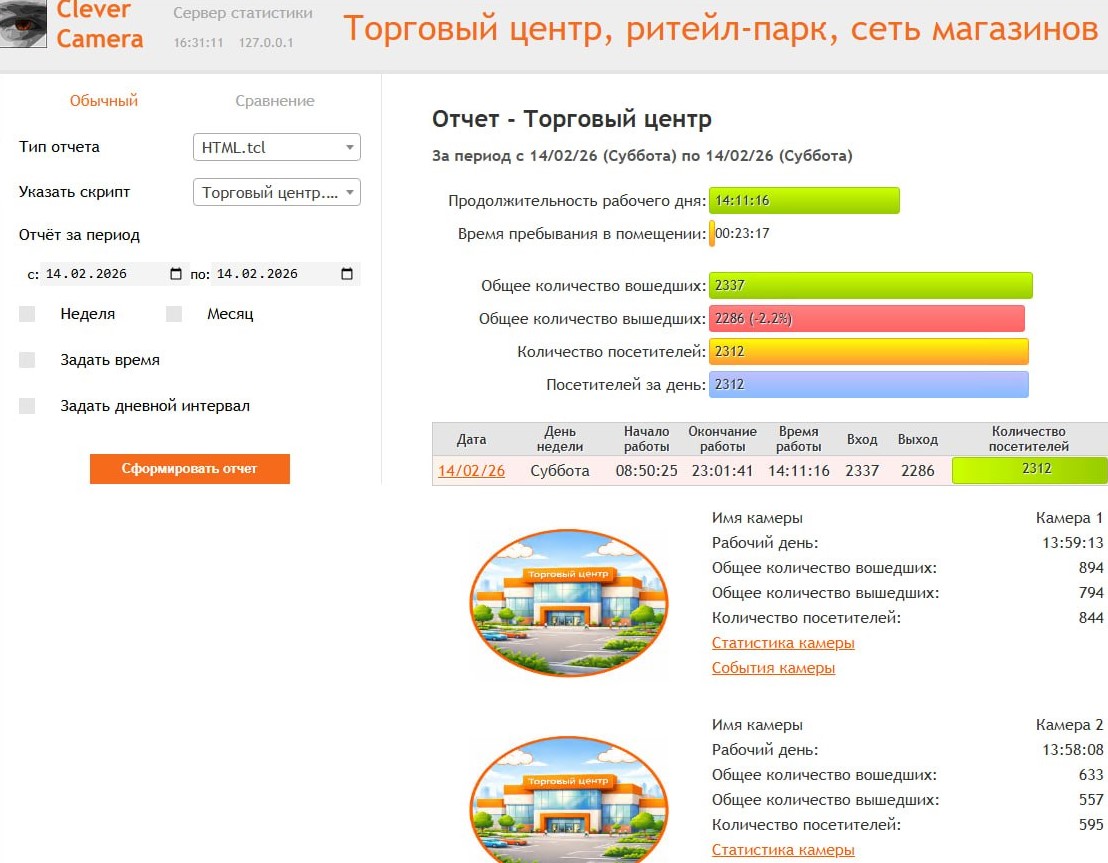Open calendar picker for end date

pyautogui.click(x=347, y=274)
